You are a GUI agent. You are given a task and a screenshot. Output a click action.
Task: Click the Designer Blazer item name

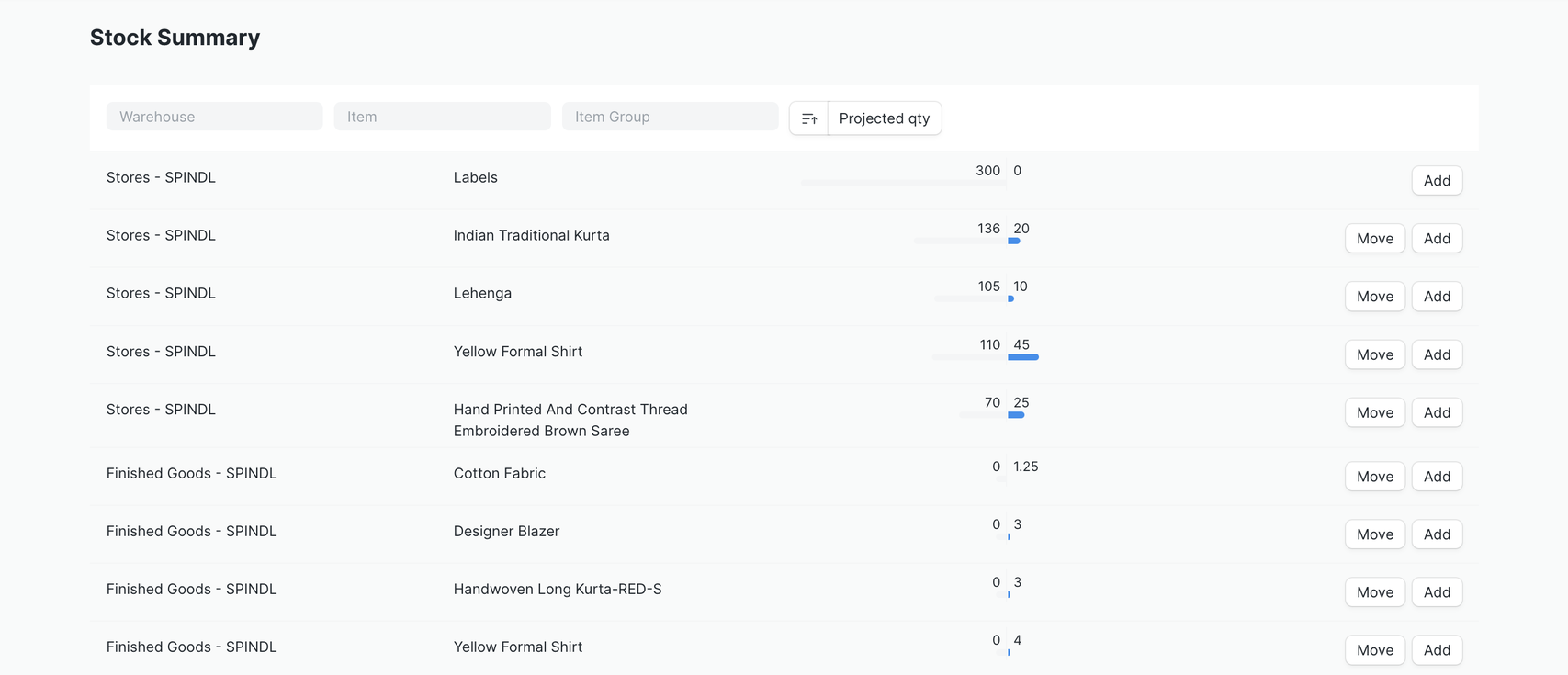pyautogui.click(x=506, y=531)
